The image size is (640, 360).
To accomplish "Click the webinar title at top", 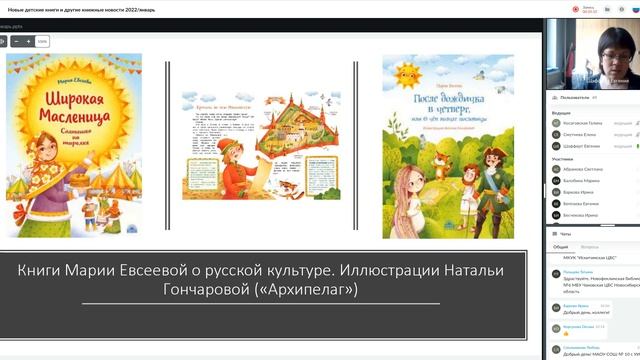I will [x=81, y=9].
